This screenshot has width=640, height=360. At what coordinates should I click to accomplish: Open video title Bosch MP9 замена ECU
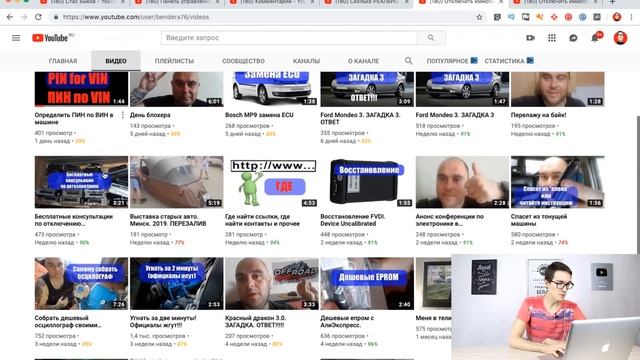[259, 115]
